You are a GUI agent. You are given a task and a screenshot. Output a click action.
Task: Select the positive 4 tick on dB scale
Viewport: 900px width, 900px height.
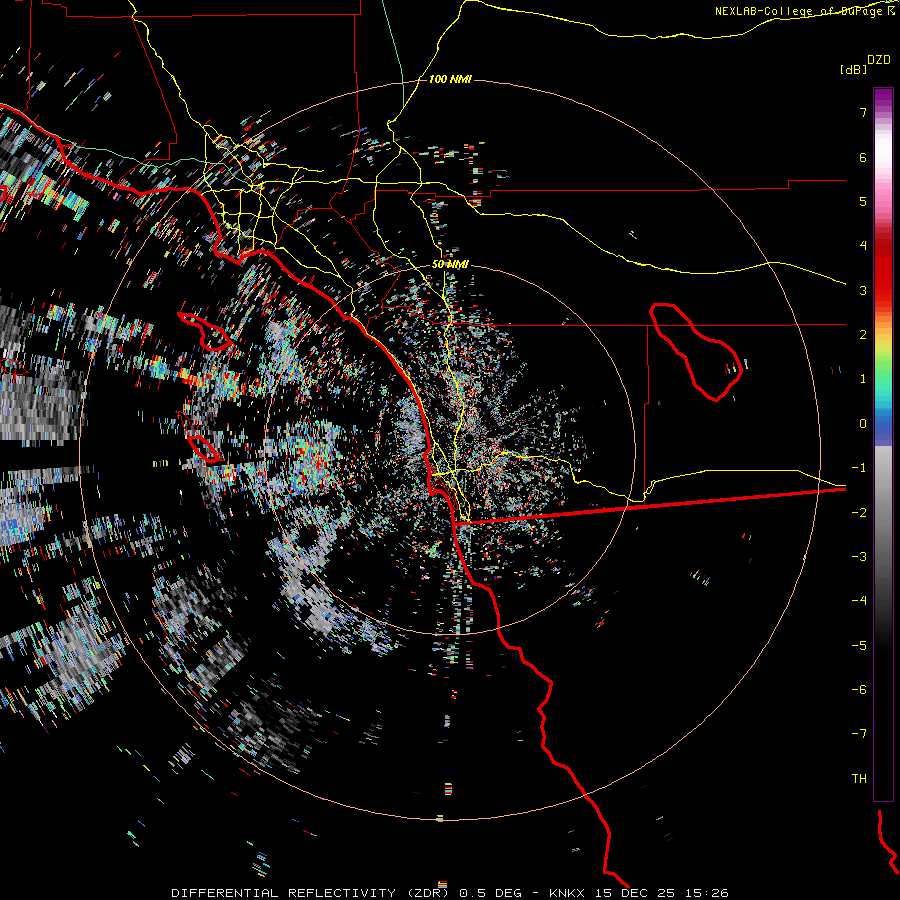pyautogui.click(x=863, y=246)
